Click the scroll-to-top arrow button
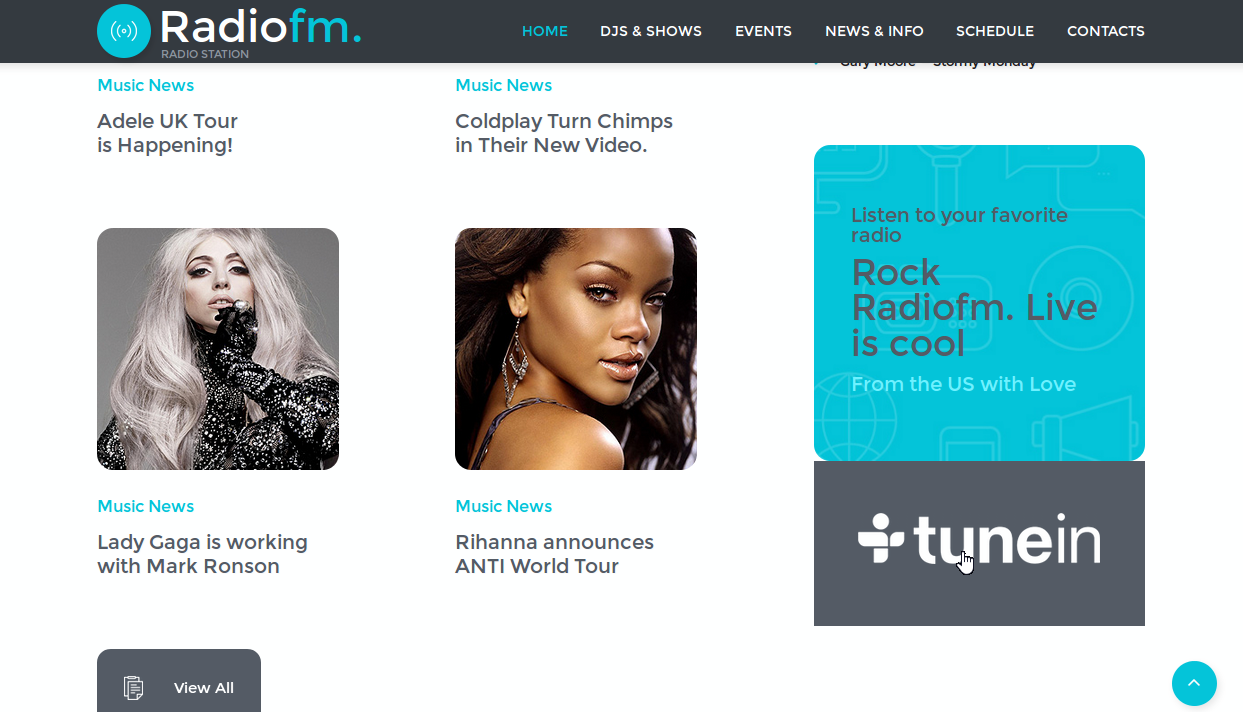1243x712 pixels. point(1194,684)
